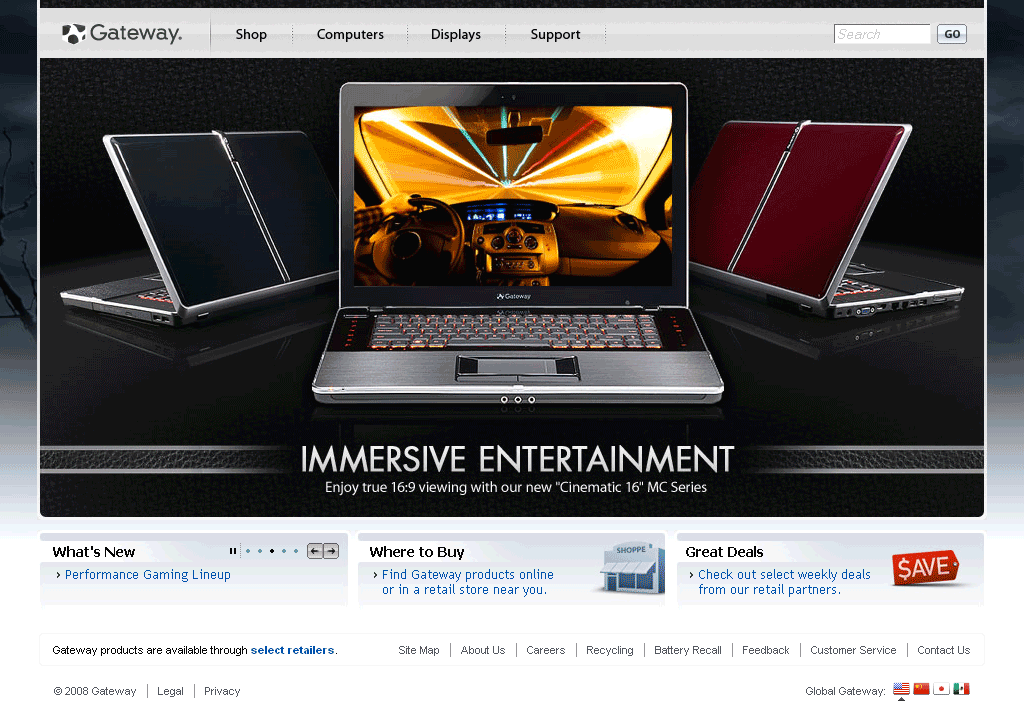Click into the Search text field

881,34
